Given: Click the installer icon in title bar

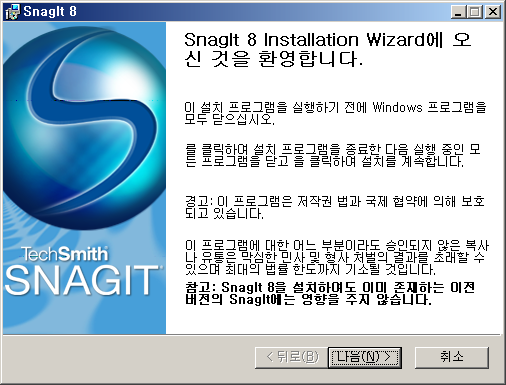Looking at the screenshot, I should (x=12, y=12).
